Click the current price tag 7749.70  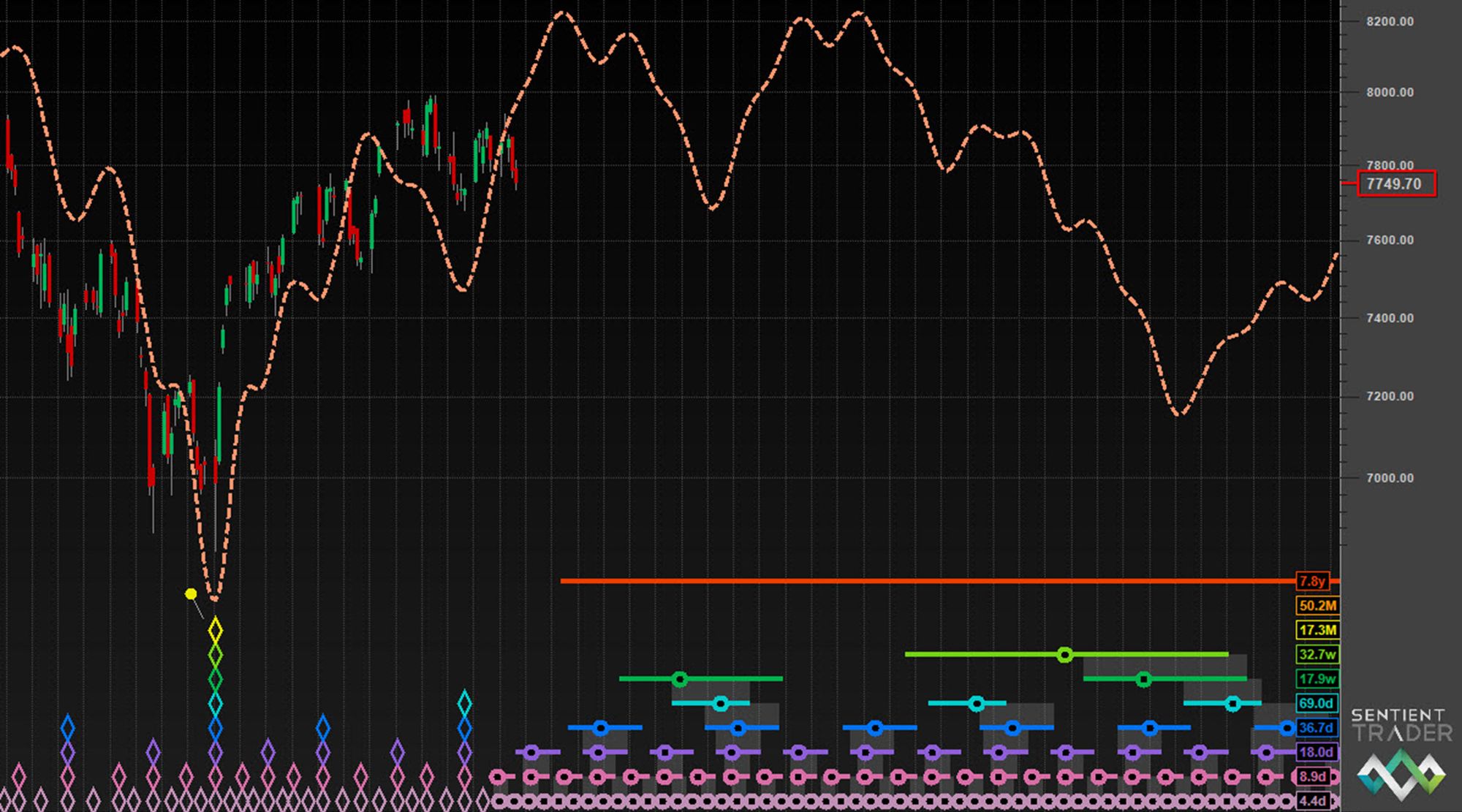pyautogui.click(x=1395, y=183)
